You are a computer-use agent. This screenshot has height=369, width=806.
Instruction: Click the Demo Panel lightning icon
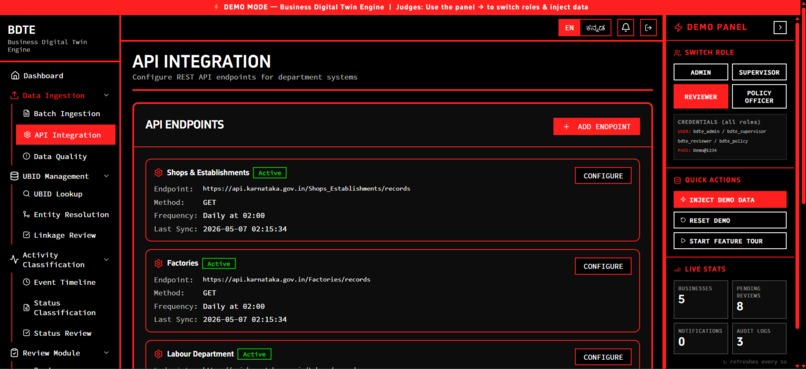tap(678, 27)
